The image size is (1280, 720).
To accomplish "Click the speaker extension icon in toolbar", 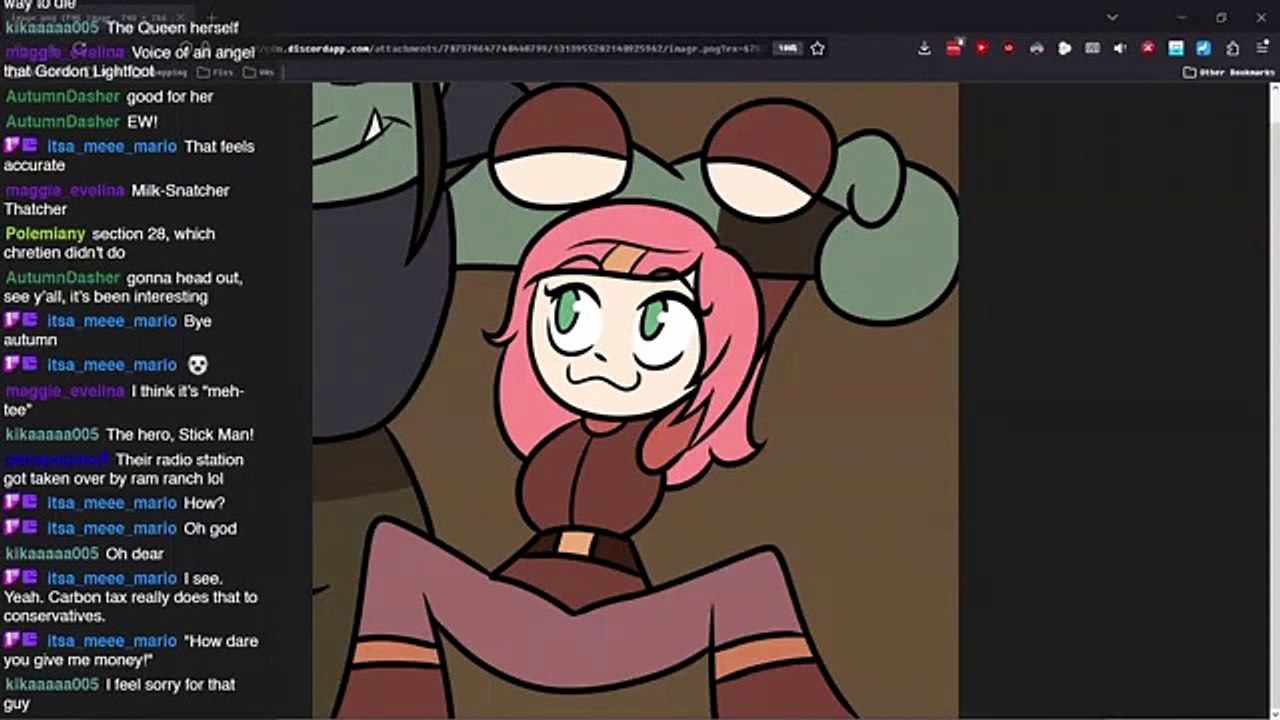I will click(1120, 48).
